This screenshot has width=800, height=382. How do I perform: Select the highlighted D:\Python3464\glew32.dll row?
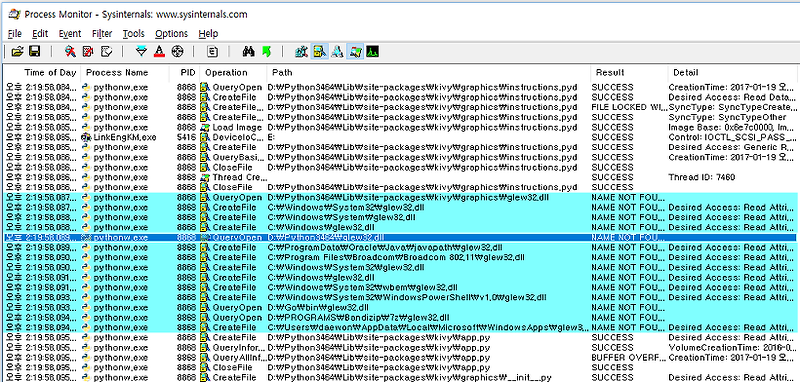click(399, 237)
